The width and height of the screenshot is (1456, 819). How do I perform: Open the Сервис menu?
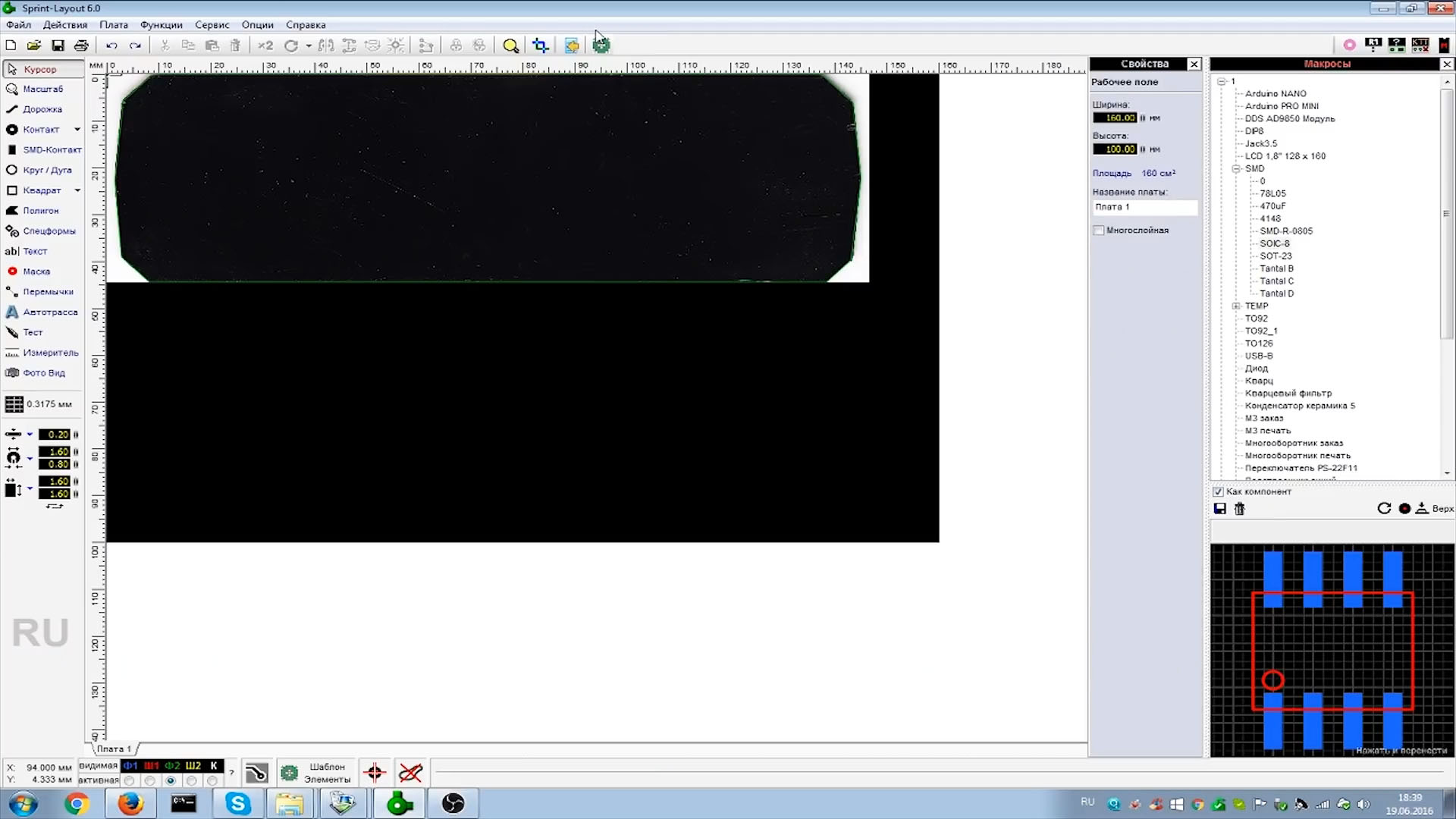click(212, 25)
